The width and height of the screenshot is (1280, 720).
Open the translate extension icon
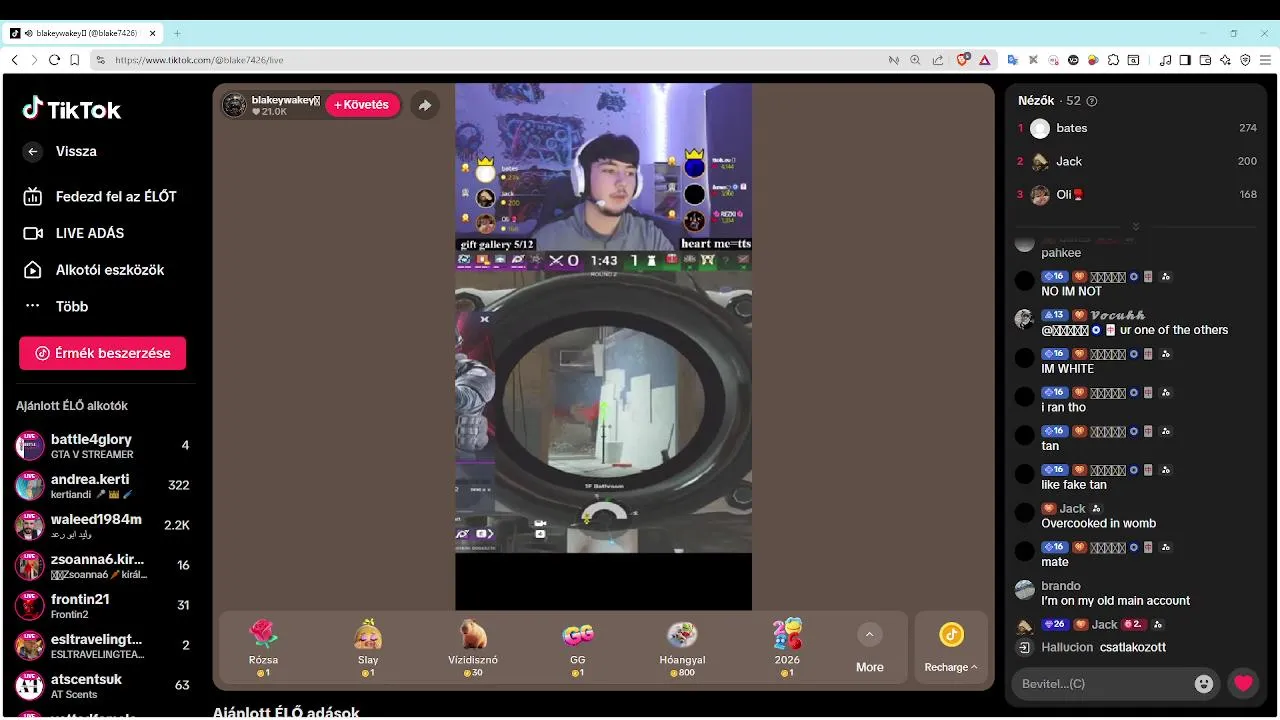(x=1013, y=60)
